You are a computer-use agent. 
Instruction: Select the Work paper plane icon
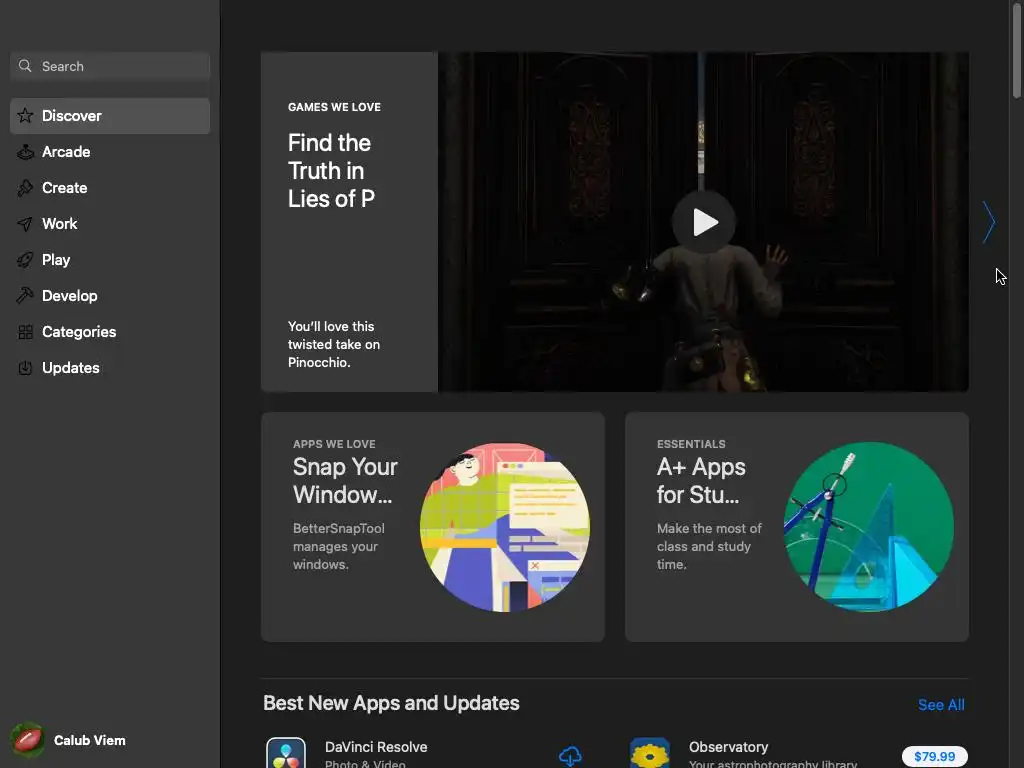[25, 224]
